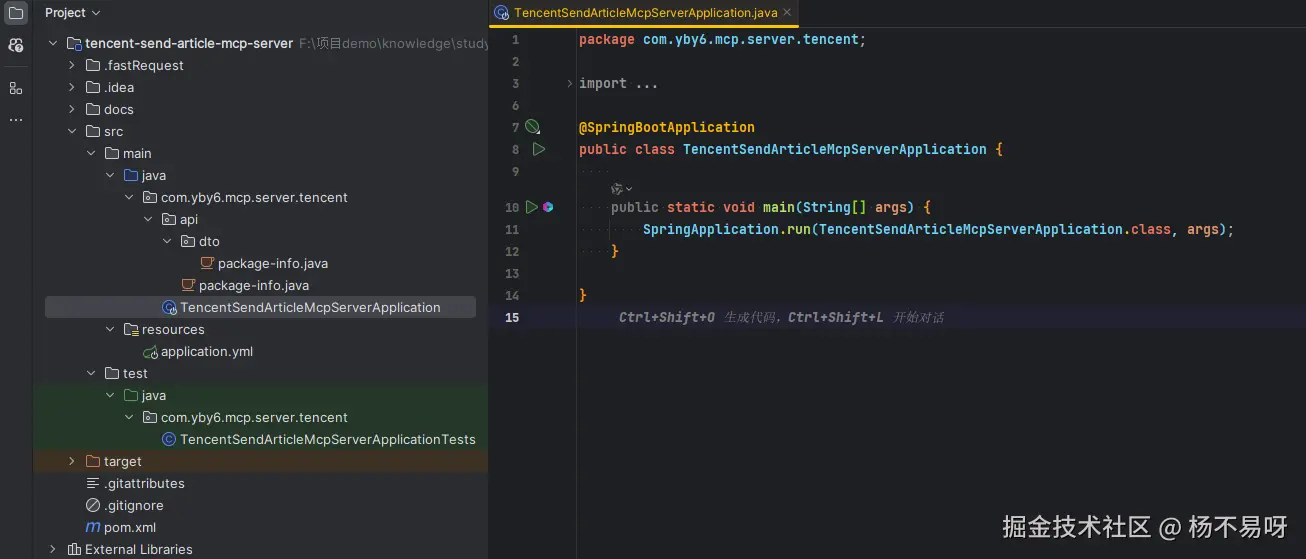1306x559 pixels.
Task: Expand the .fastRequest folder
Action: point(72,65)
